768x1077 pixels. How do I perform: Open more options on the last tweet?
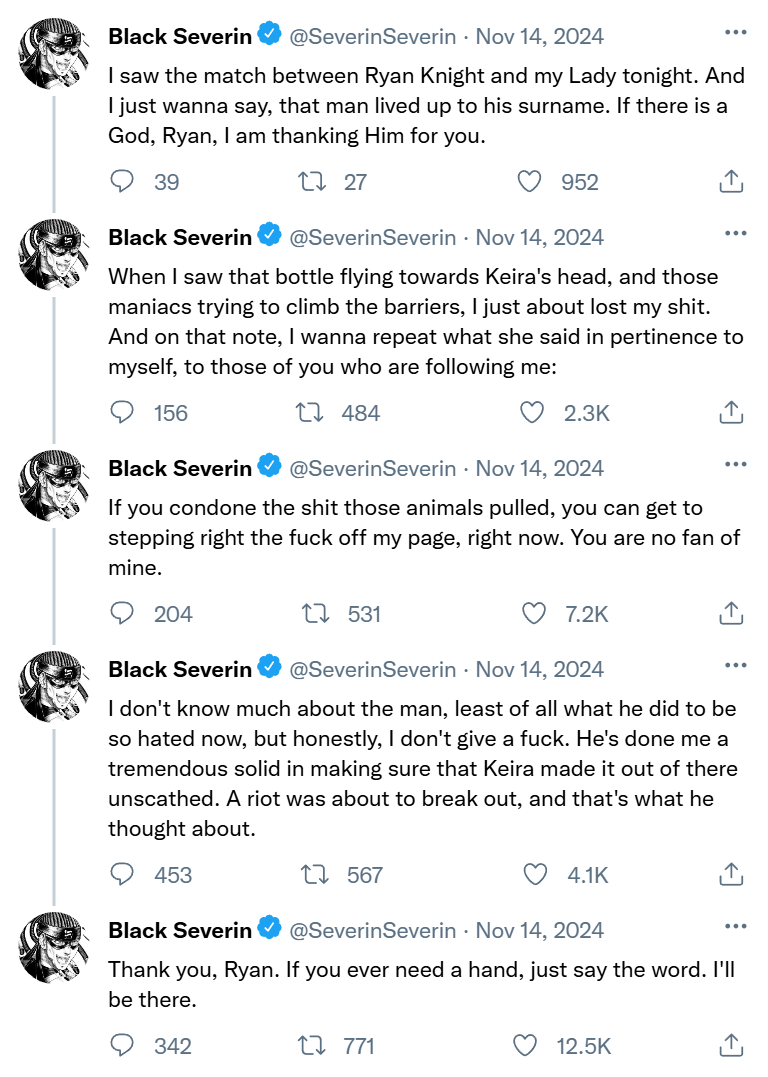[x=735, y=927]
